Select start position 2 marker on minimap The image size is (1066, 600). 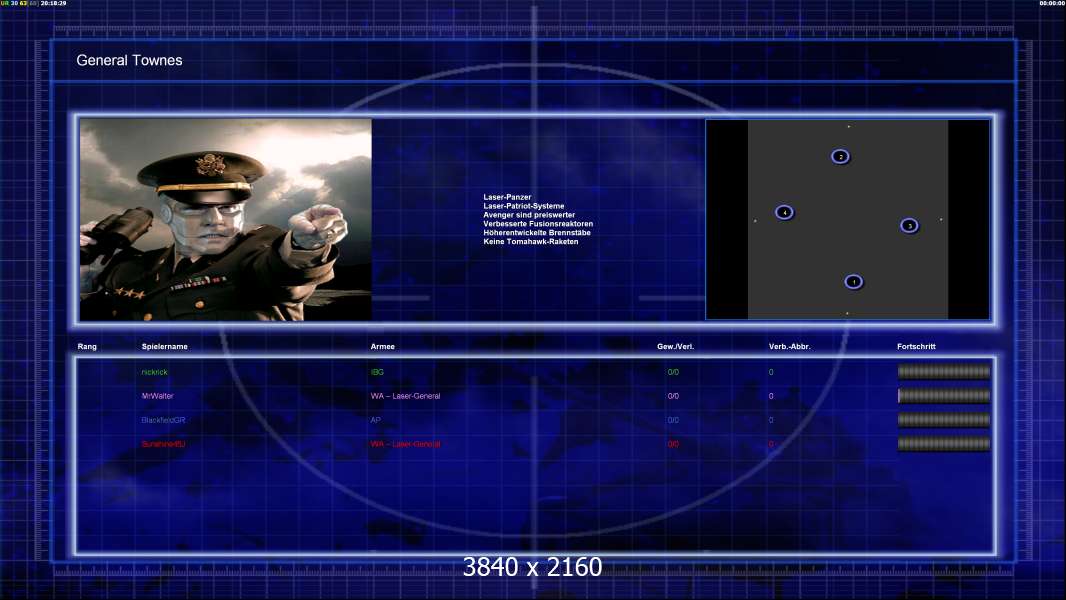coord(840,157)
